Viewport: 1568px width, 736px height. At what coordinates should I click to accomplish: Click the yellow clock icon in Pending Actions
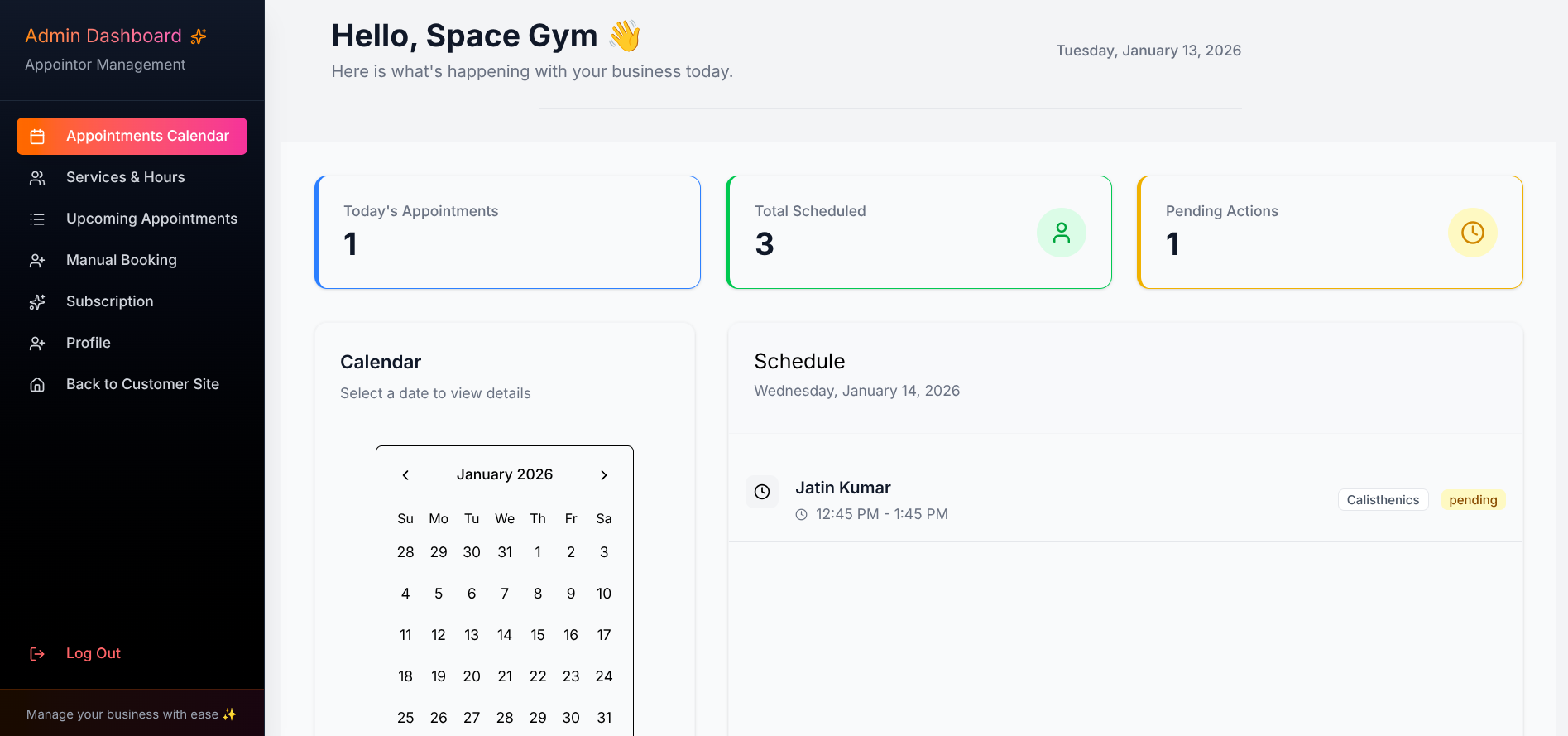pyautogui.click(x=1473, y=233)
